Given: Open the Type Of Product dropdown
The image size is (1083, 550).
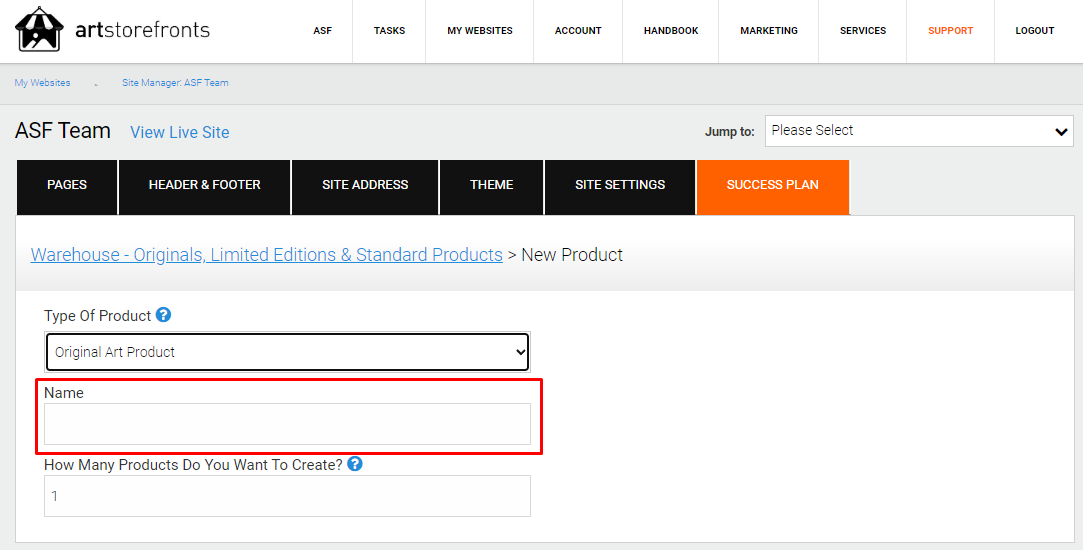Looking at the screenshot, I should pos(288,352).
